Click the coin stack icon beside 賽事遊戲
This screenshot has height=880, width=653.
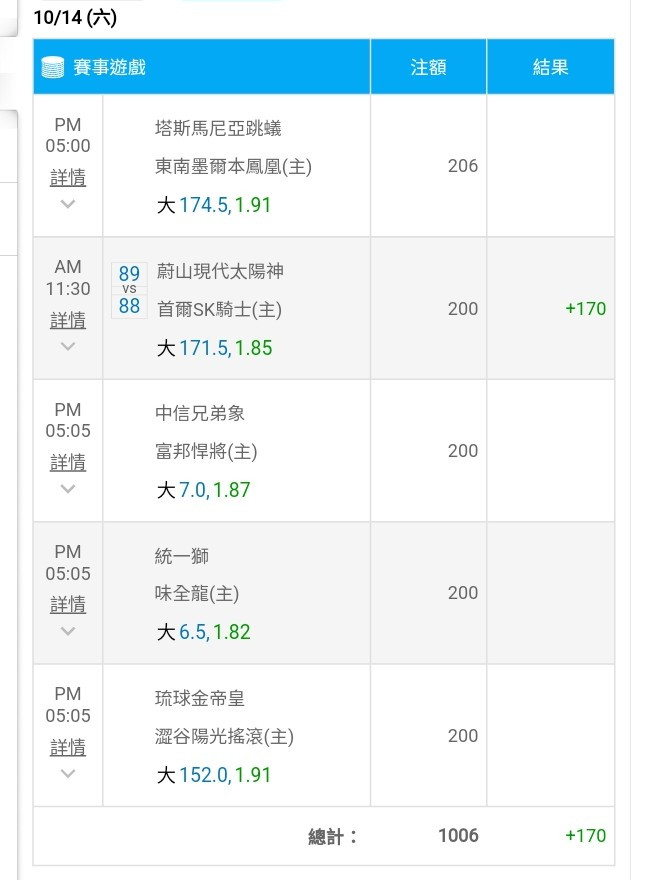point(53,67)
